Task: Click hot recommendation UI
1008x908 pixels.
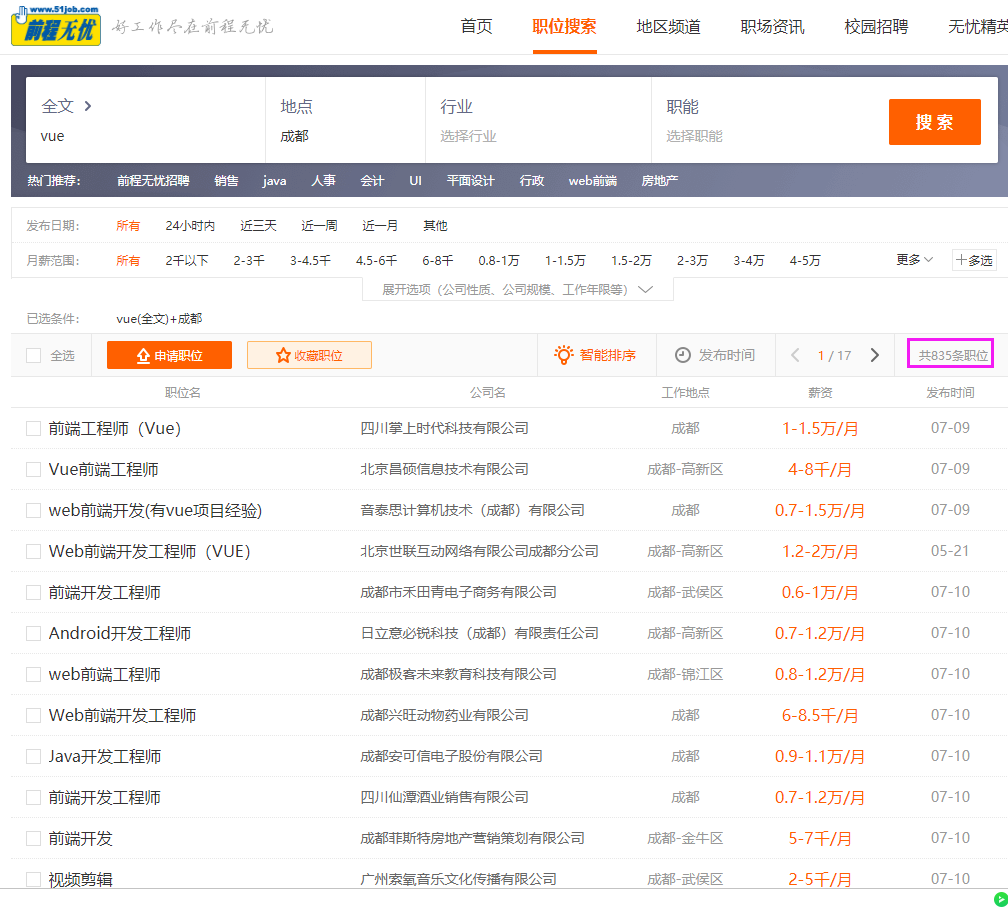Action: (x=415, y=181)
